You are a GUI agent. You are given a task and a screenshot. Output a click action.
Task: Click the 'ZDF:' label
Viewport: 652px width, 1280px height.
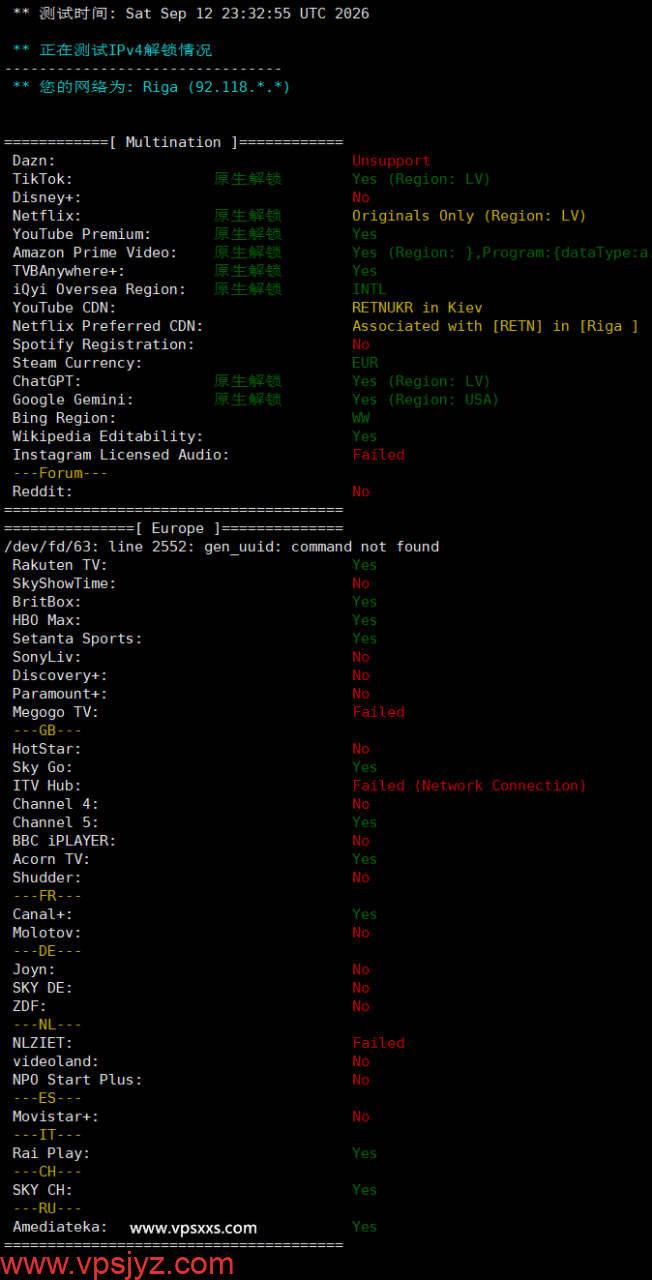tap(30, 1006)
